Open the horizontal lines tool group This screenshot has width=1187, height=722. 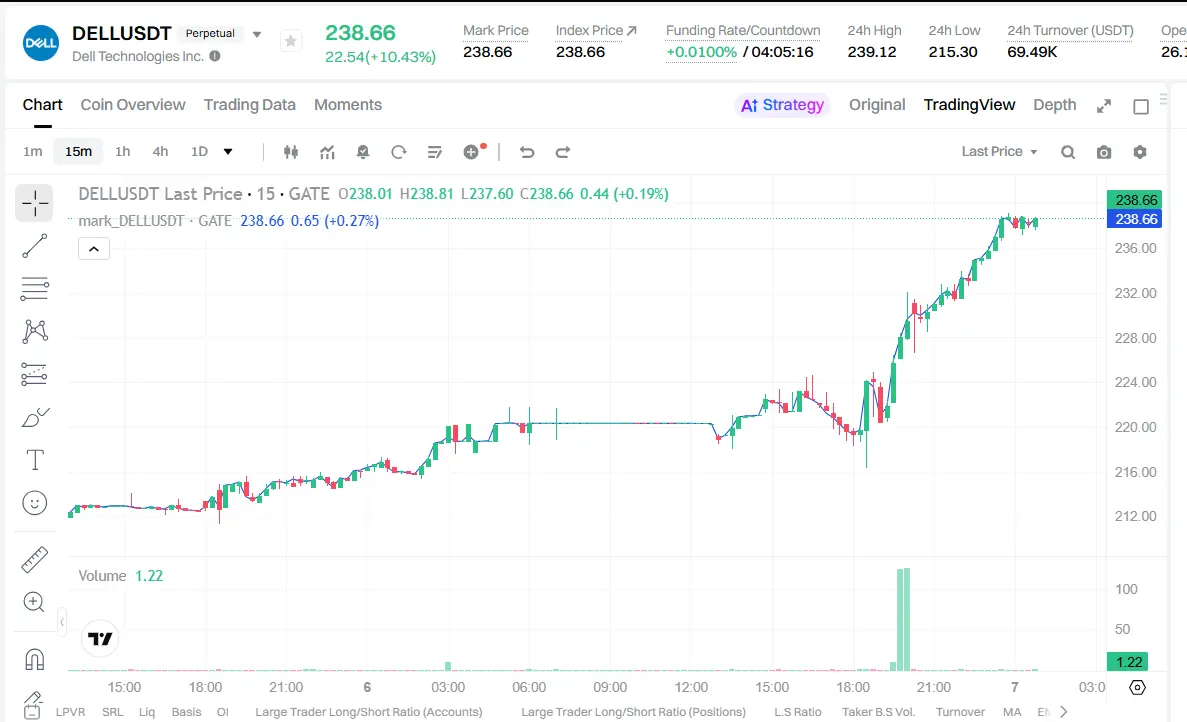[x=34, y=288]
